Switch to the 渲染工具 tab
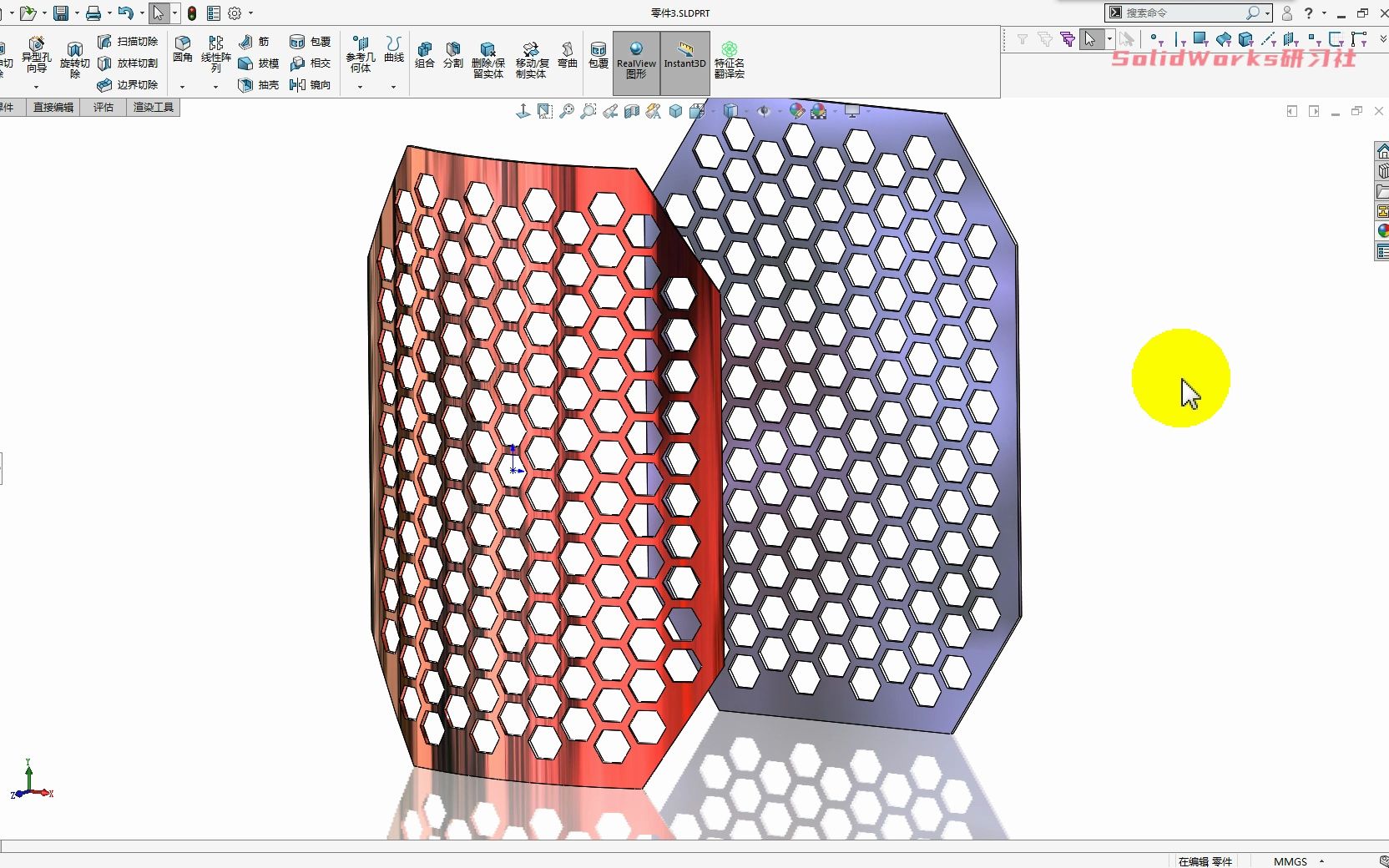The image size is (1389, 868). pos(152,107)
